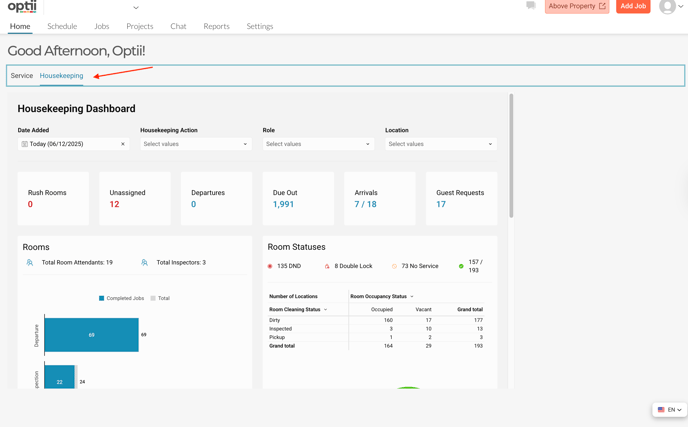Click the Inspection blue bar showing 22
688x427 pixels.
pos(59,377)
